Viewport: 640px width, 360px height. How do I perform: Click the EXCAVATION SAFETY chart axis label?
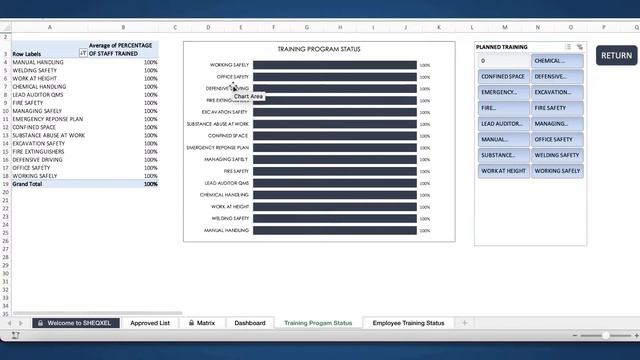[x=224, y=112]
